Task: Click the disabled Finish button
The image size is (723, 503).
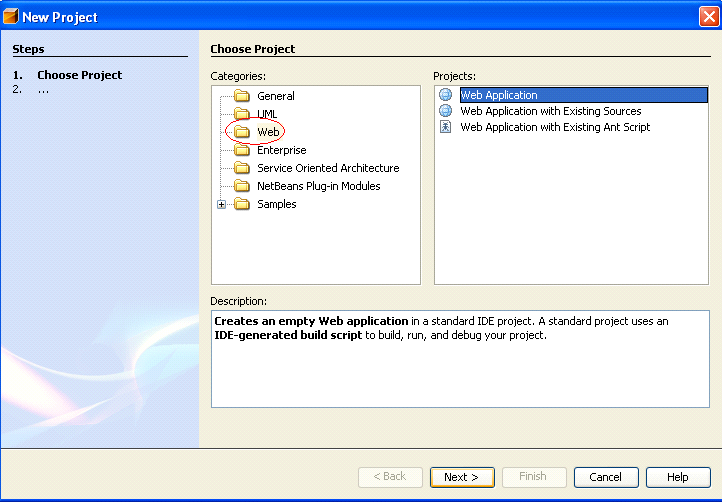Action: click(534, 477)
